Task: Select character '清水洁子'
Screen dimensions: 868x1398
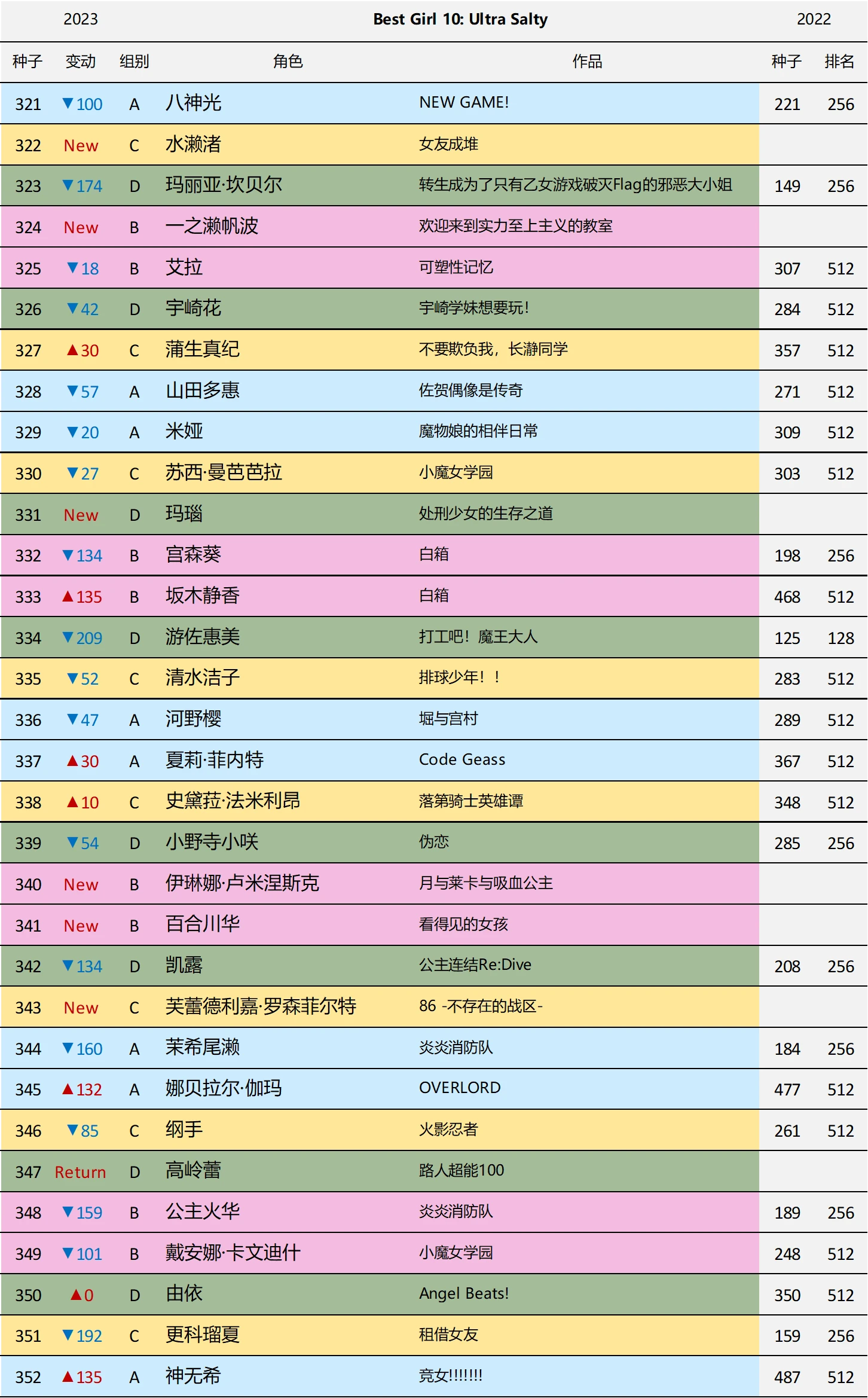Action: coord(203,678)
